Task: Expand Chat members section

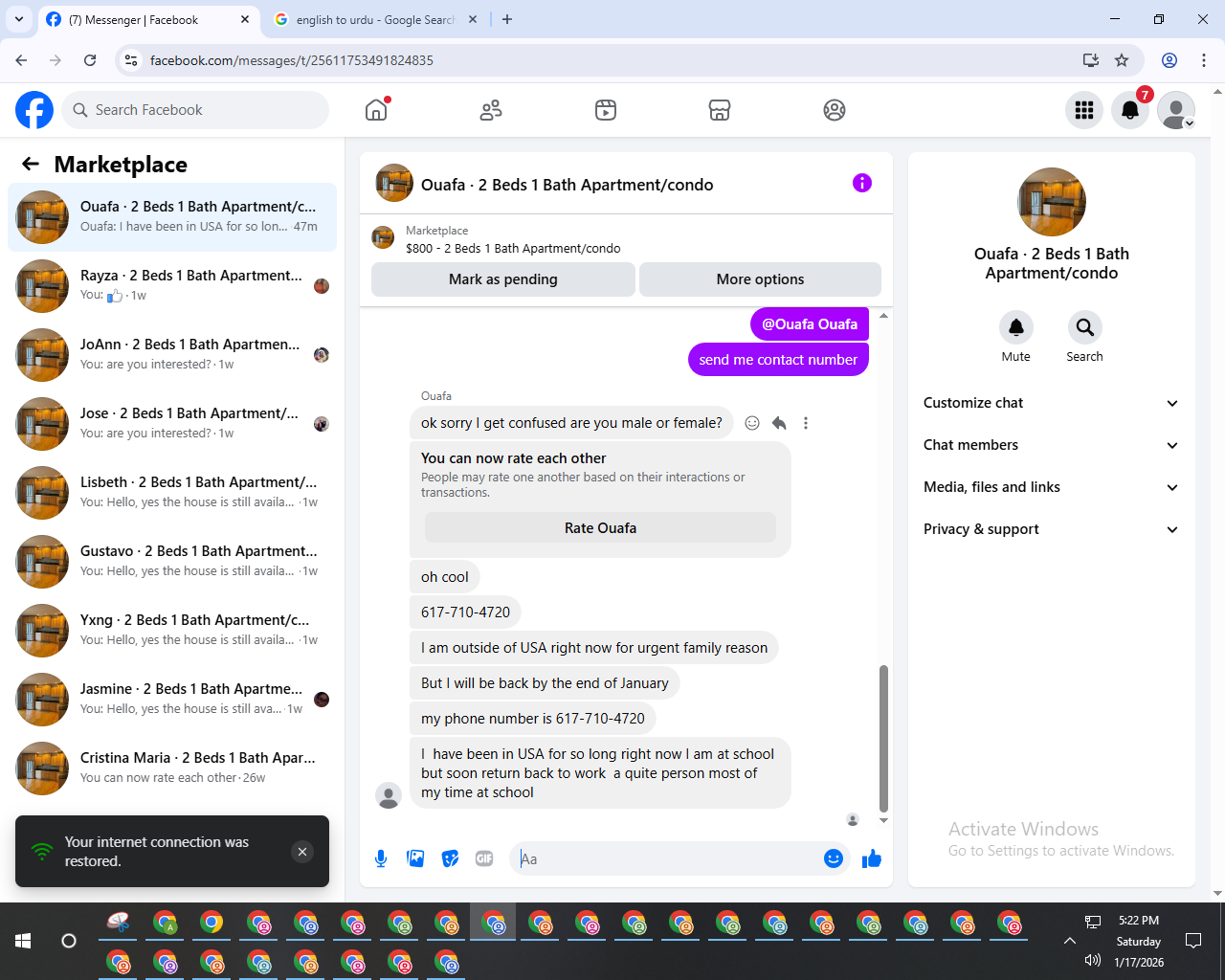Action: (x=1051, y=445)
